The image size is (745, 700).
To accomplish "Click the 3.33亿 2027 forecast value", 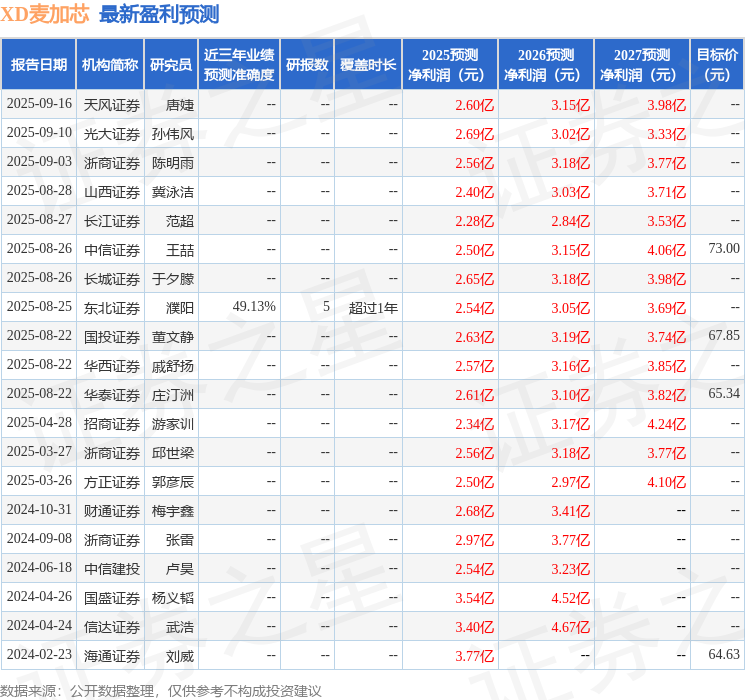I will click(x=667, y=134).
